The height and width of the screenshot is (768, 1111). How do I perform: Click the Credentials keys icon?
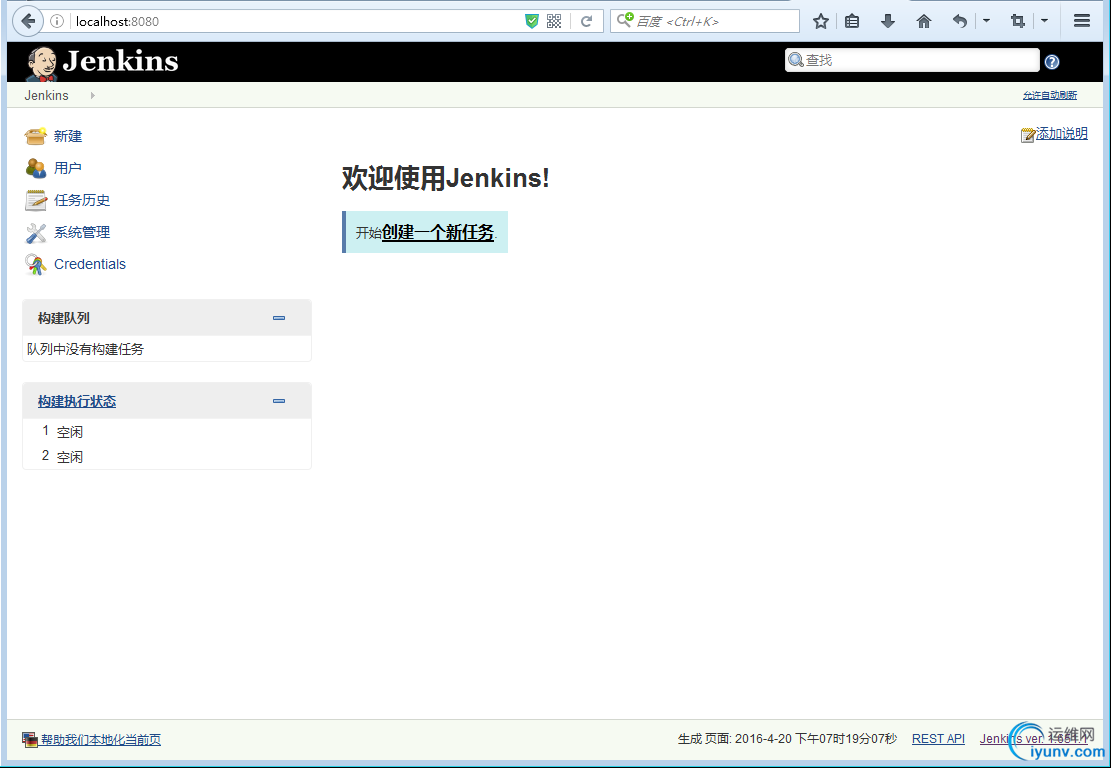pyautogui.click(x=35, y=264)
